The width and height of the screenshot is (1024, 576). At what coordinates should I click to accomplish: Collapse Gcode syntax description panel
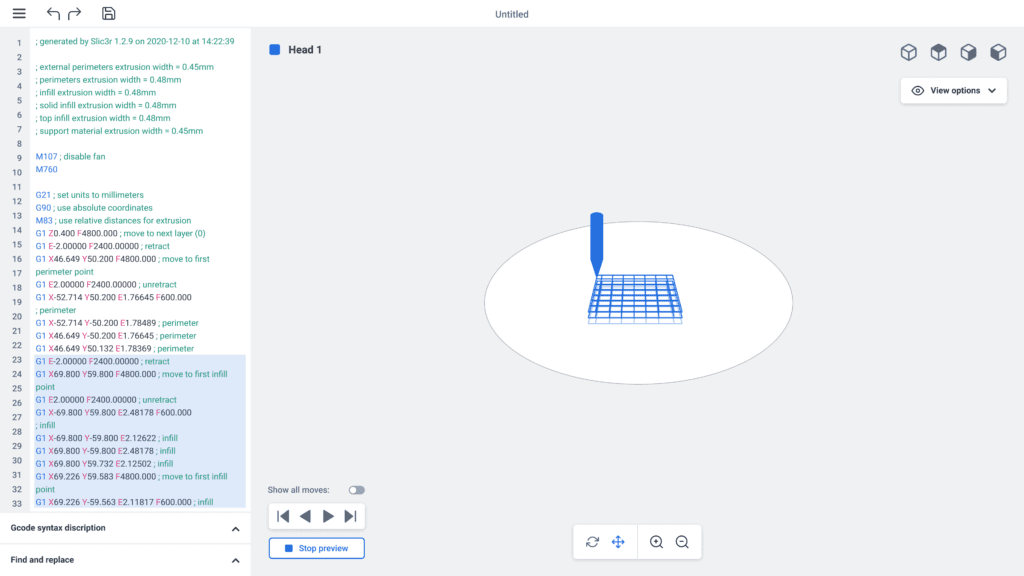[235, 529]
